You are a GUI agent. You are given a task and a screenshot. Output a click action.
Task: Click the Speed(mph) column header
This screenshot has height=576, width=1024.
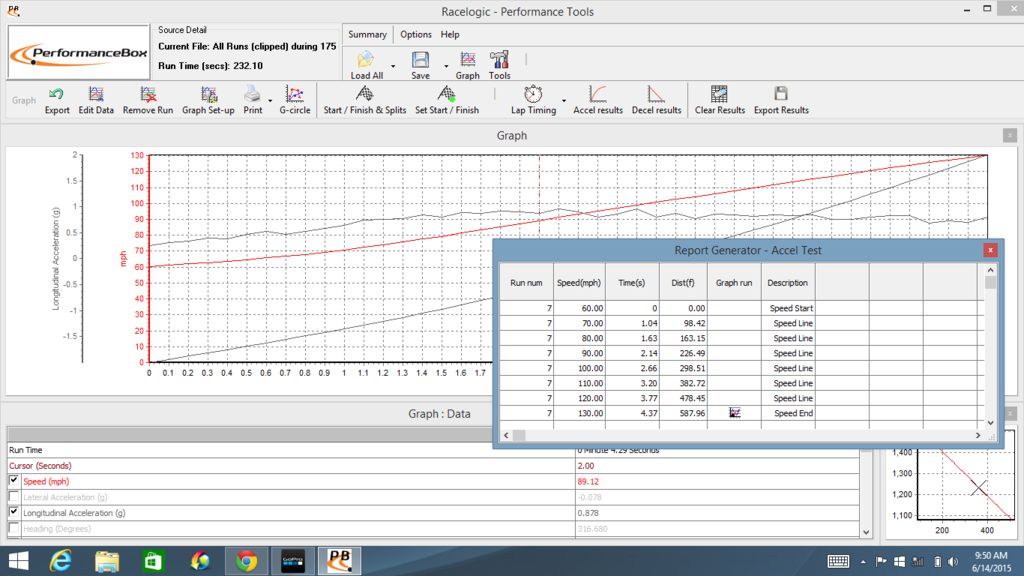579,283
